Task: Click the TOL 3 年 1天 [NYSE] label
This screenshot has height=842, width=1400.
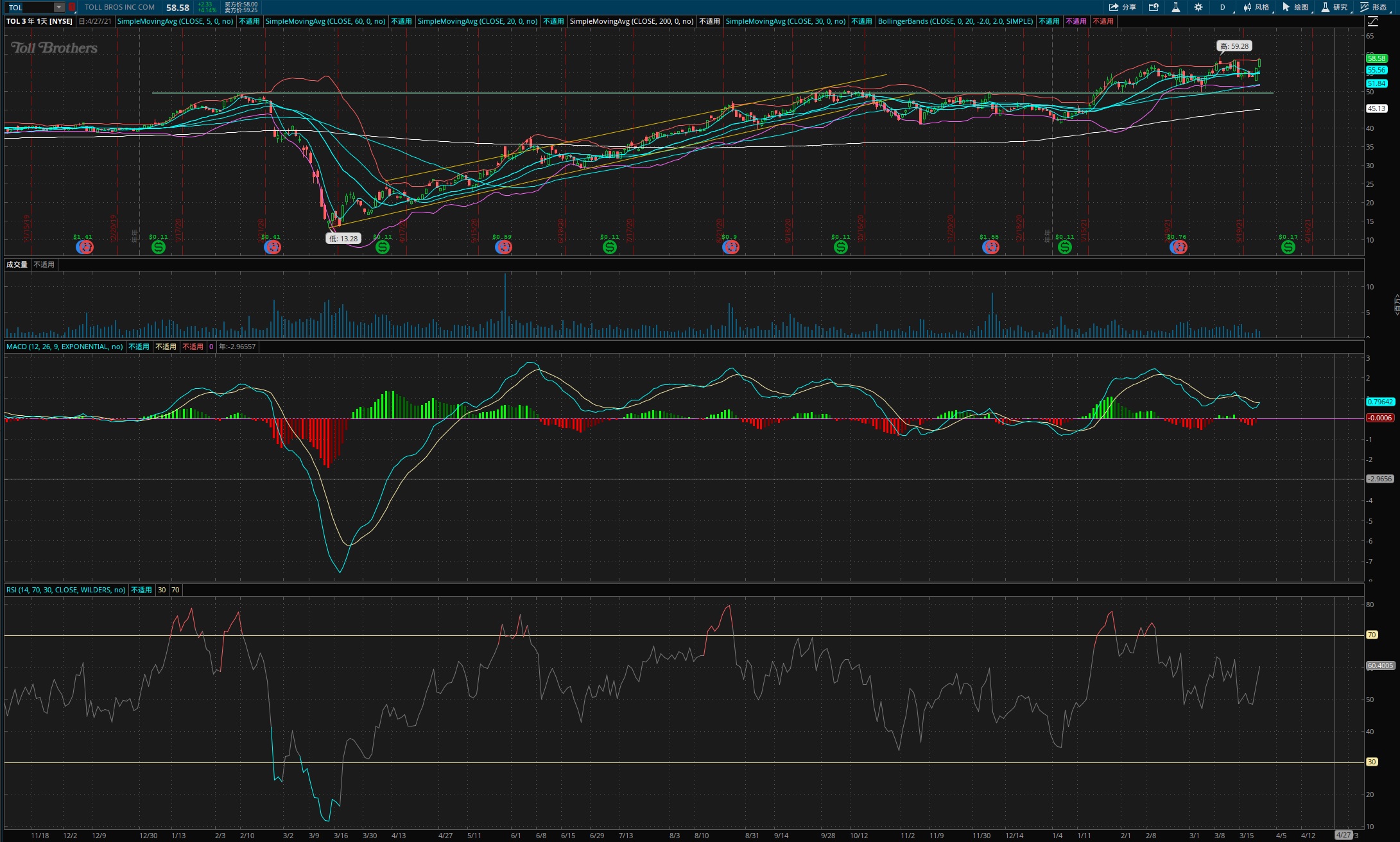Action: click(x=39, y=21)
